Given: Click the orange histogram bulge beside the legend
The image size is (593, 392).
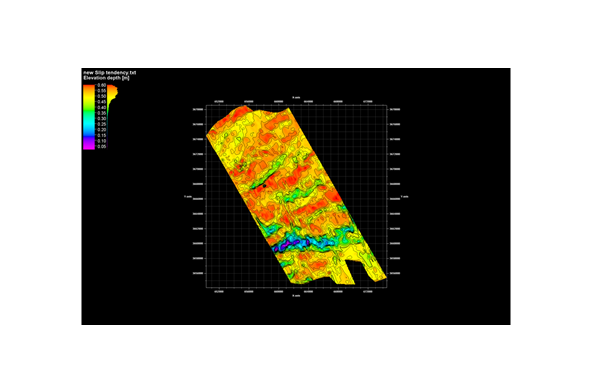Looking at the screenshot, I should point(112,91).
